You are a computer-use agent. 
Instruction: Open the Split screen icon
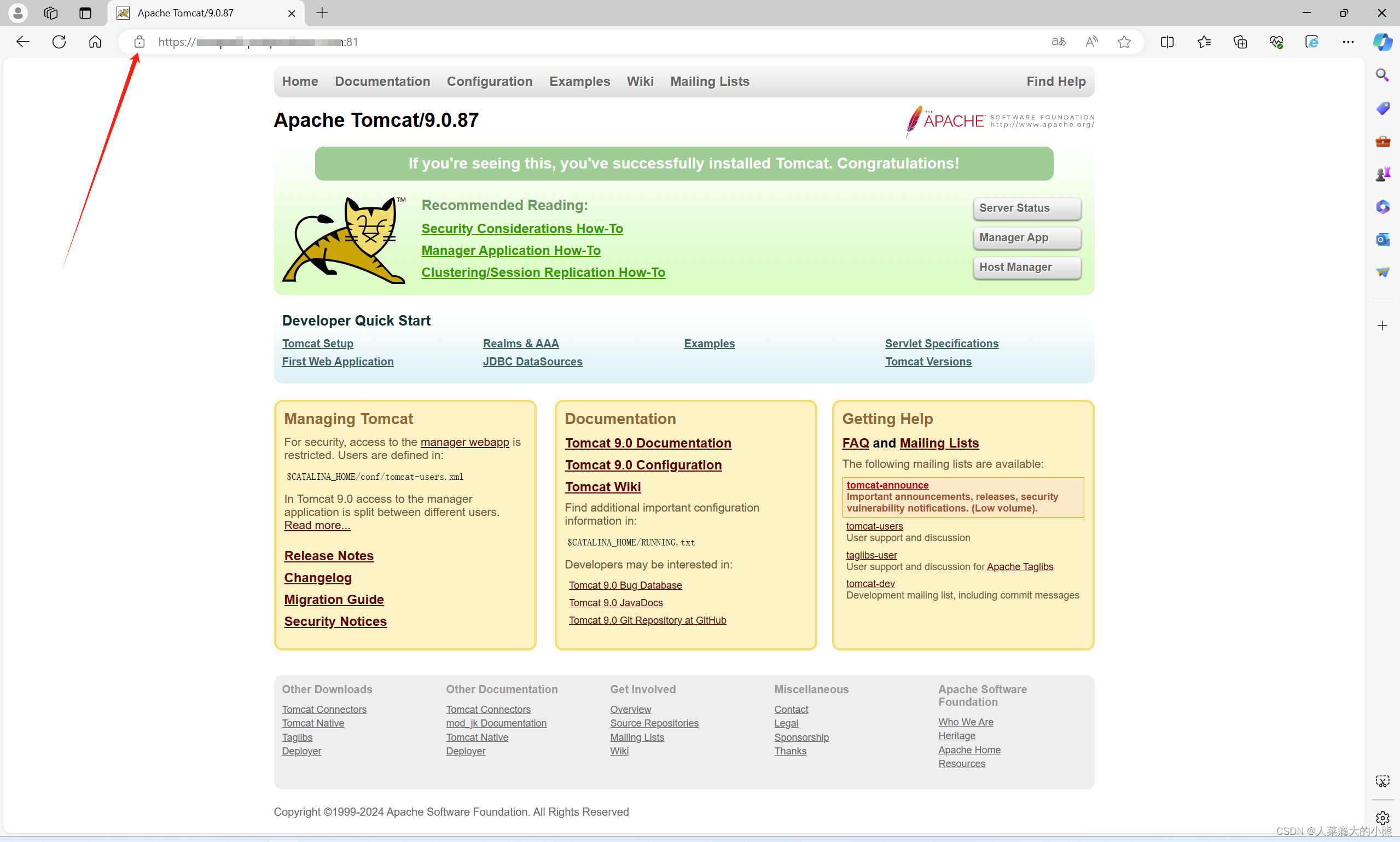click(1167, 42)
